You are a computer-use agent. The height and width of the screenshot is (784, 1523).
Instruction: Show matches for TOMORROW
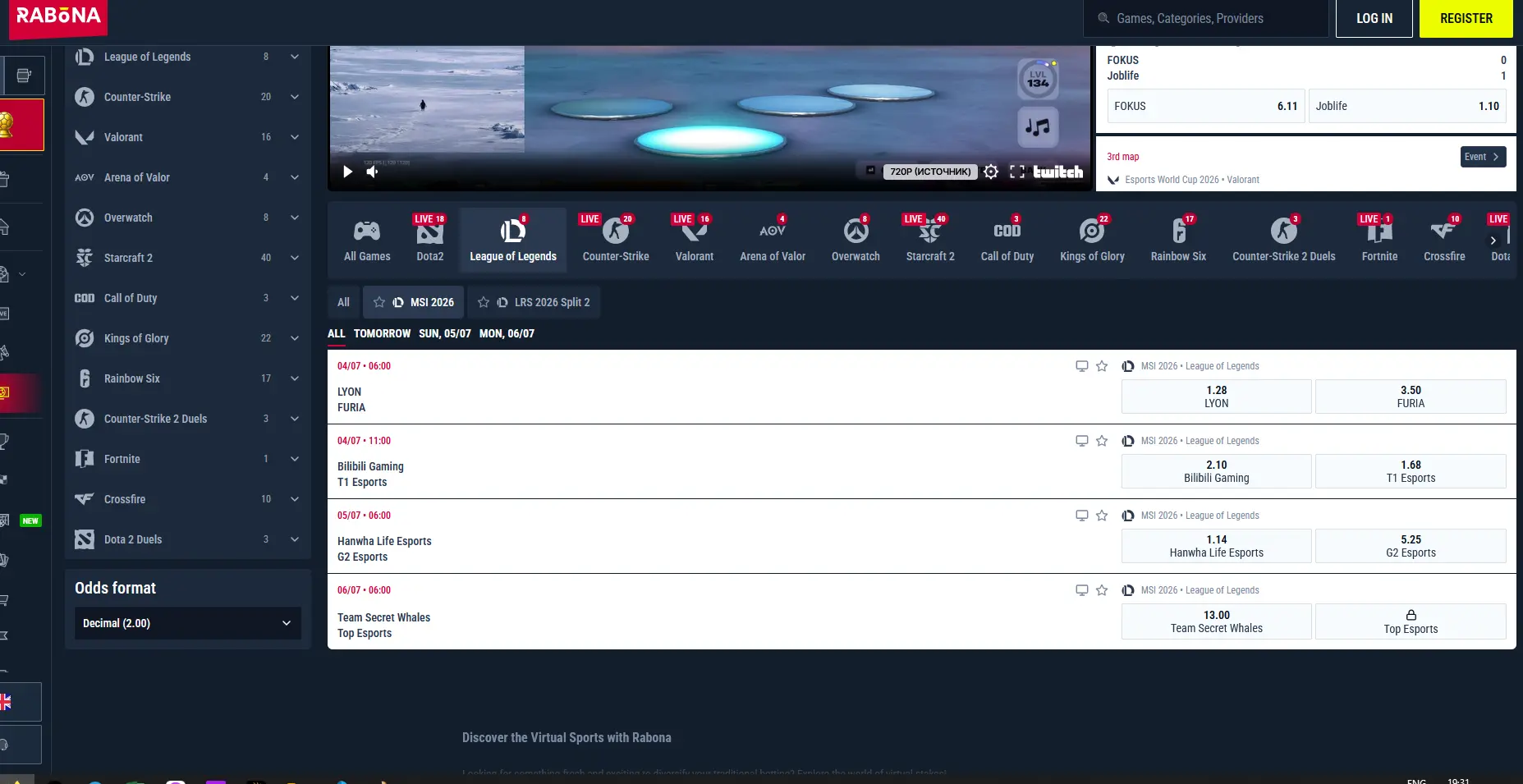pyautogui.click(x=382, y=333)
